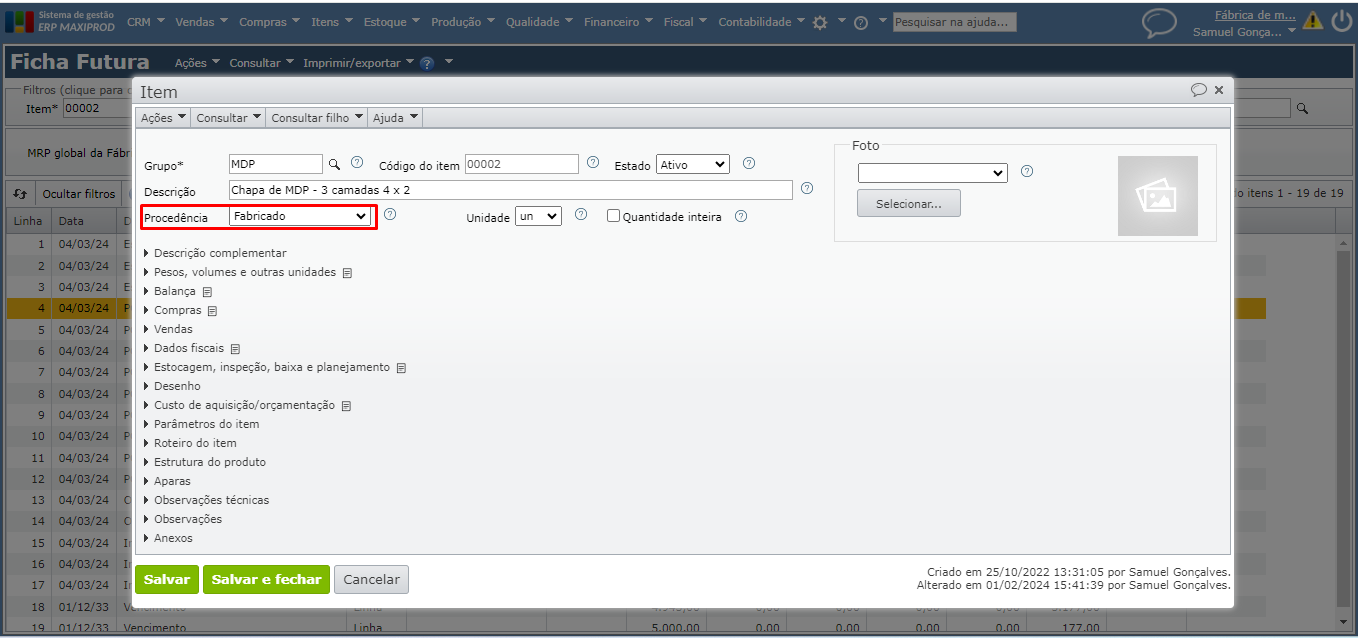
Task: Click the power logout icon
Action: [x=1341, y=21]
